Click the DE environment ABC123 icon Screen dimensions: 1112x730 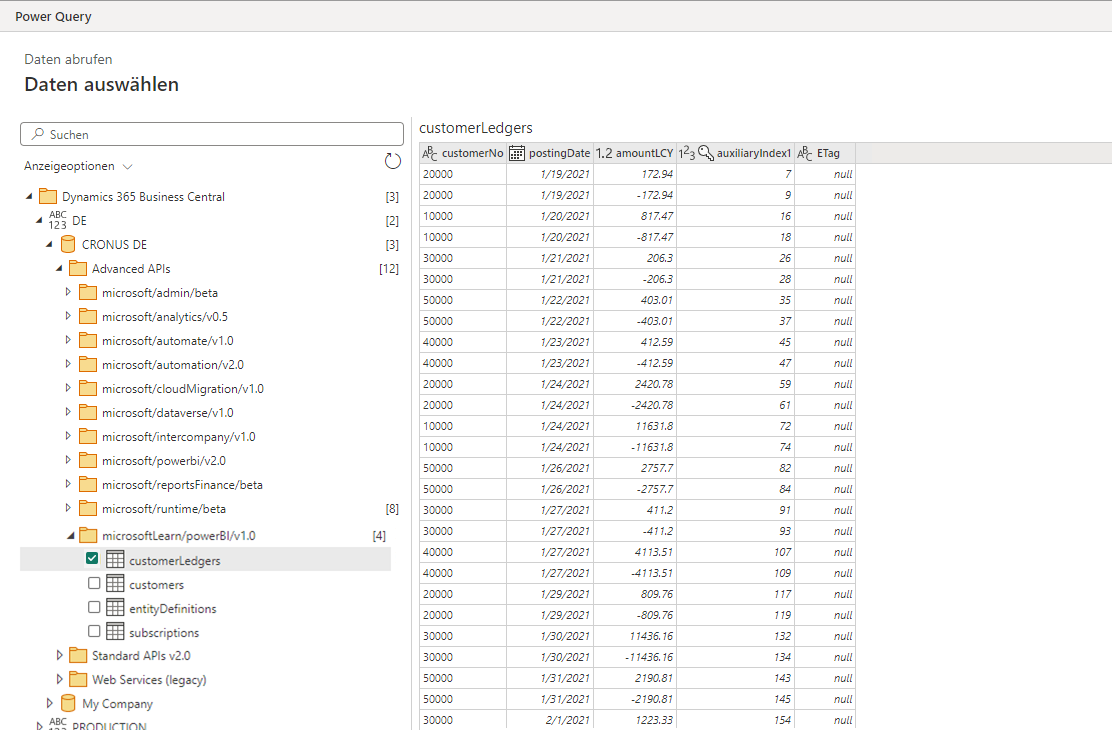click(x=57, y=220)
